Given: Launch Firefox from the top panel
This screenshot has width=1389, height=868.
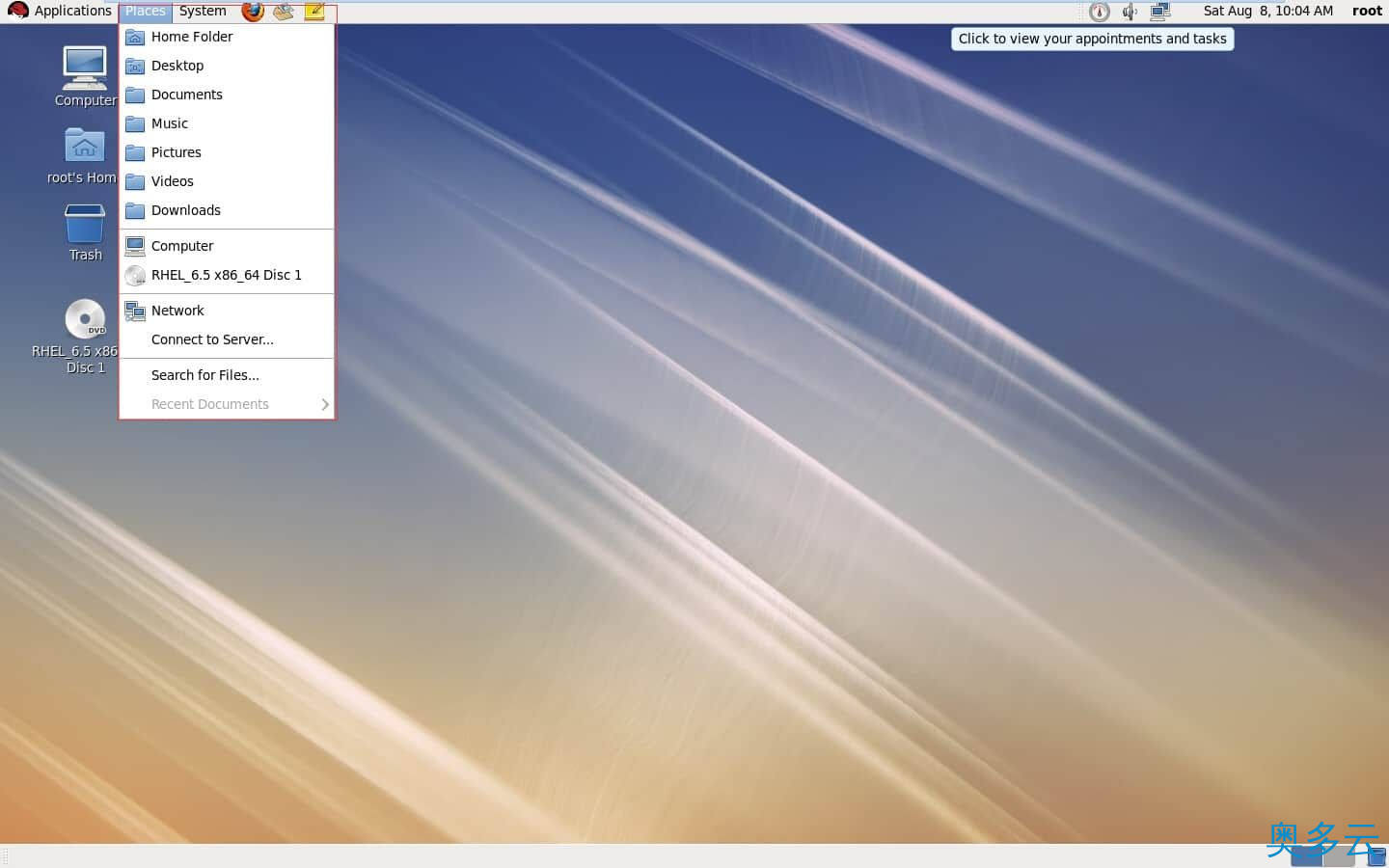Looking at the screenshot, I should (x=253, y=12).
